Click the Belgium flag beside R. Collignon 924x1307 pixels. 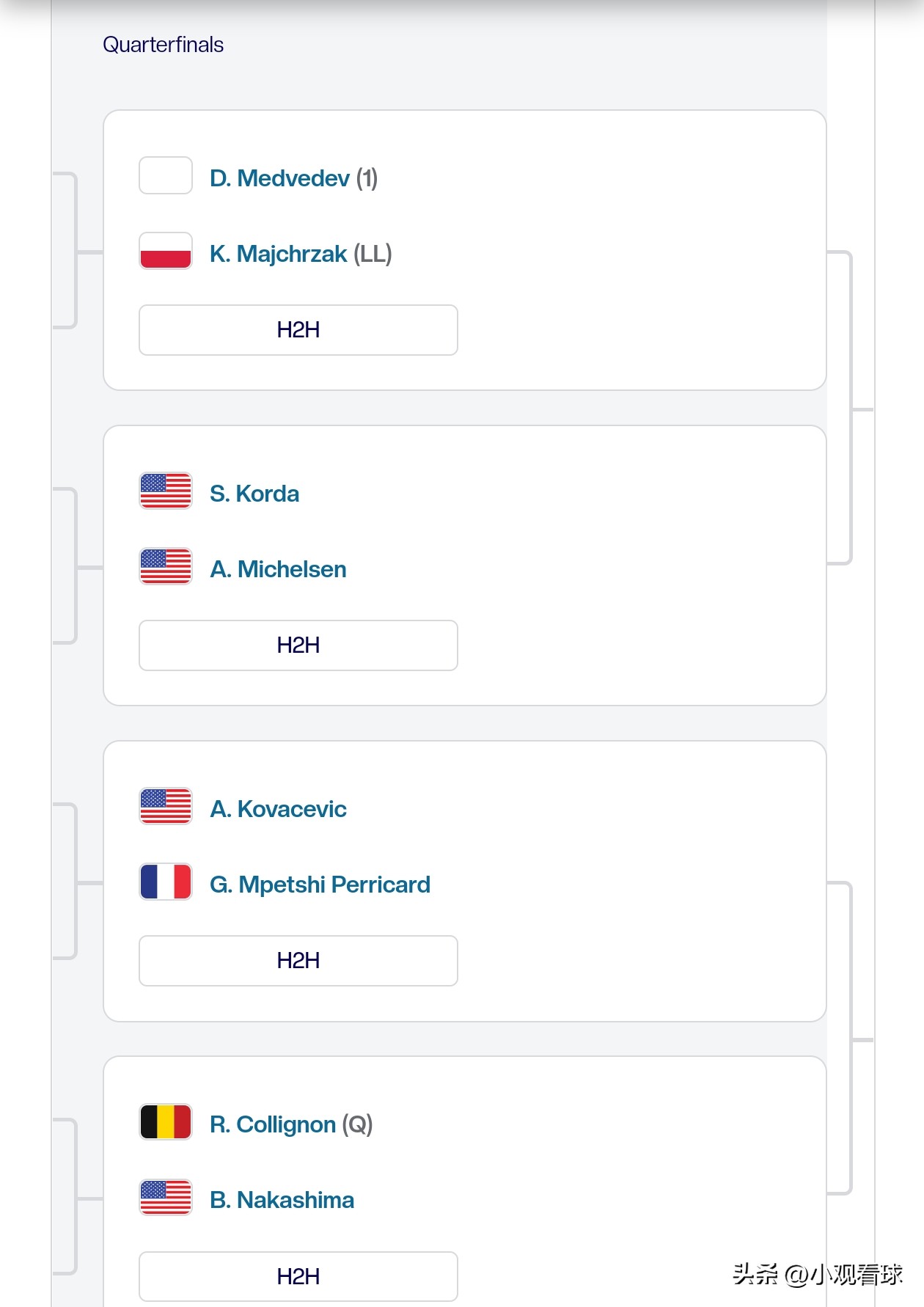click(x=166, y=1121)
